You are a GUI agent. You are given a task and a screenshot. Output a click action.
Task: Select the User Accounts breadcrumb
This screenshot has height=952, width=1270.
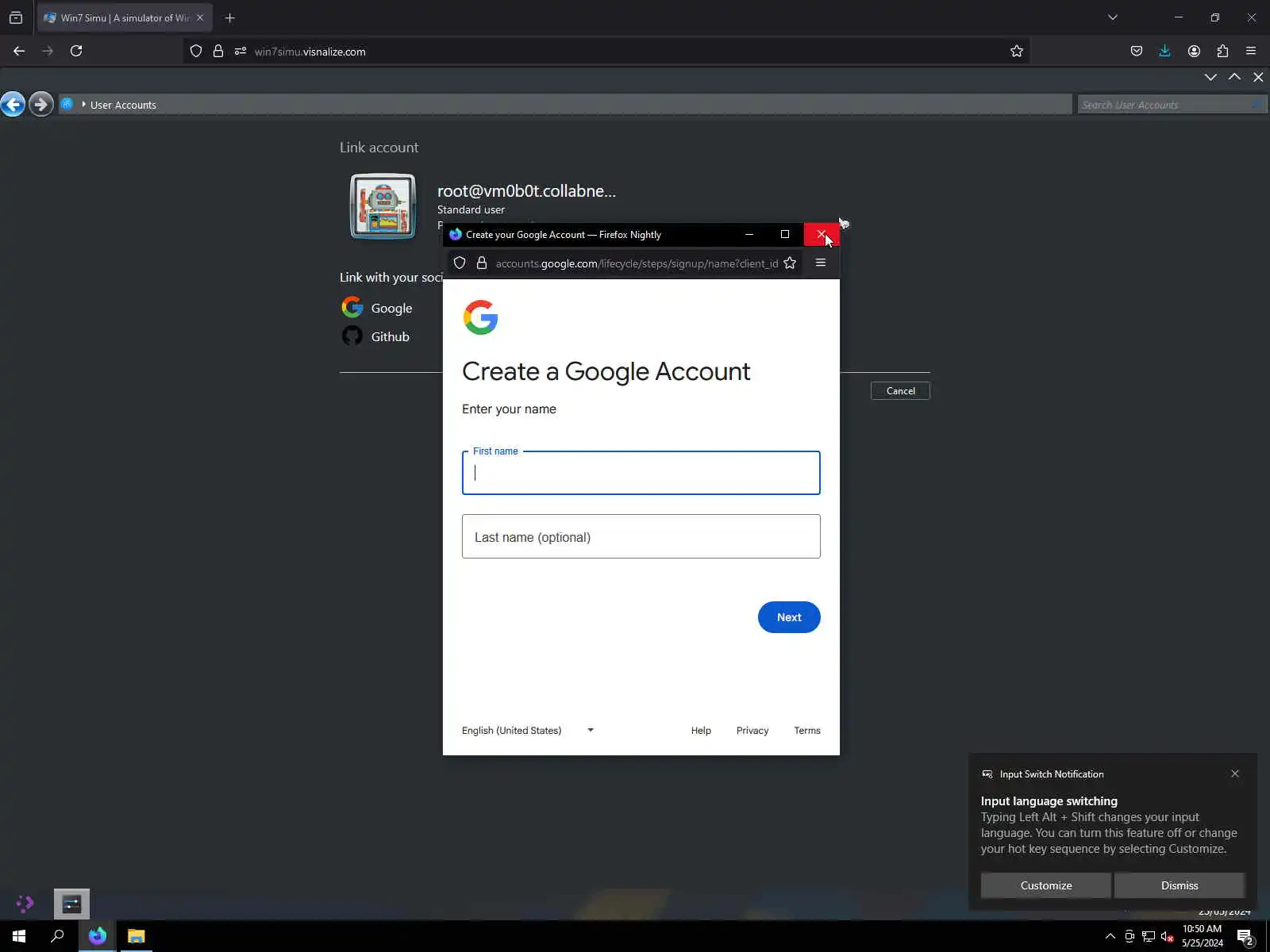point(123,105)
